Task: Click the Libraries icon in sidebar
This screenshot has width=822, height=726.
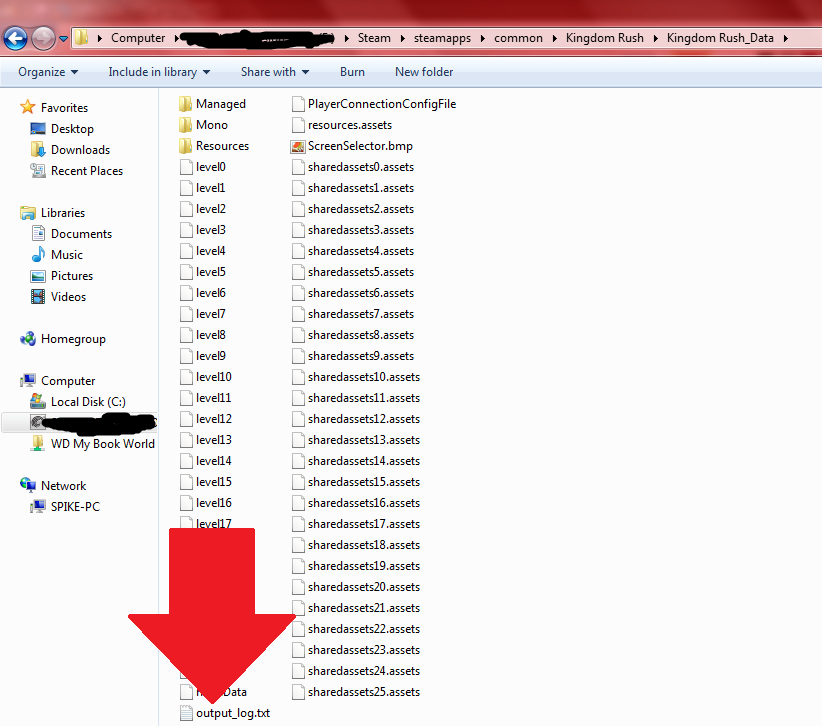Action: coord(27,213)
